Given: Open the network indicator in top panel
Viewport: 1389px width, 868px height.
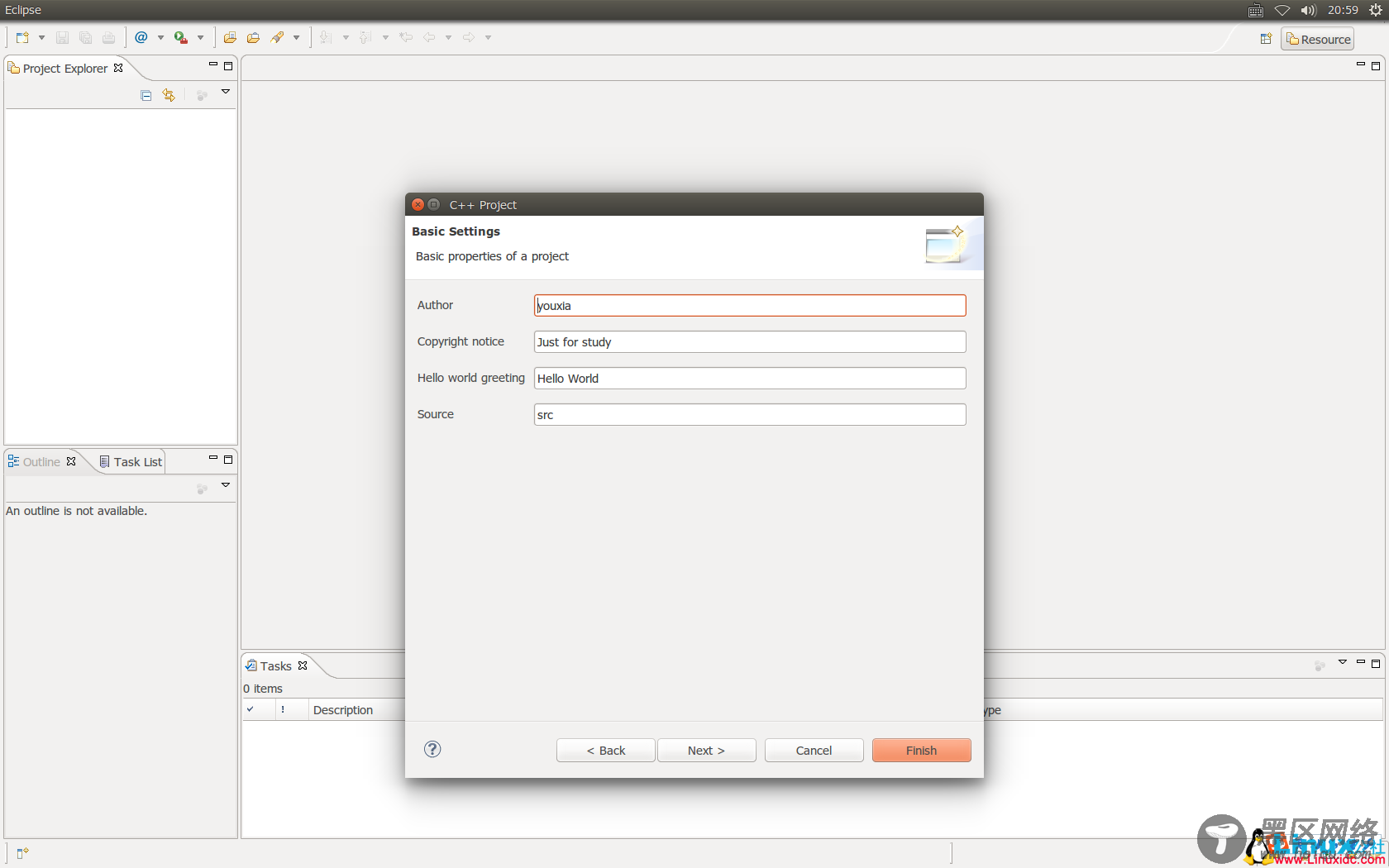Looking at the screenshot, I should 1282,11.
